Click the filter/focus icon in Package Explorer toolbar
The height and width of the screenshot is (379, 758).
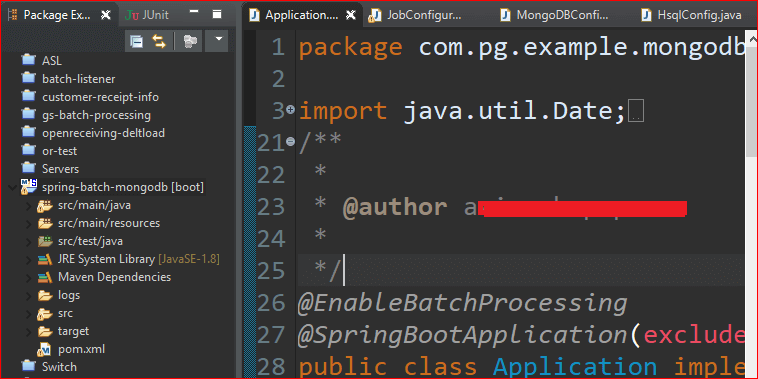click(189, 42)
